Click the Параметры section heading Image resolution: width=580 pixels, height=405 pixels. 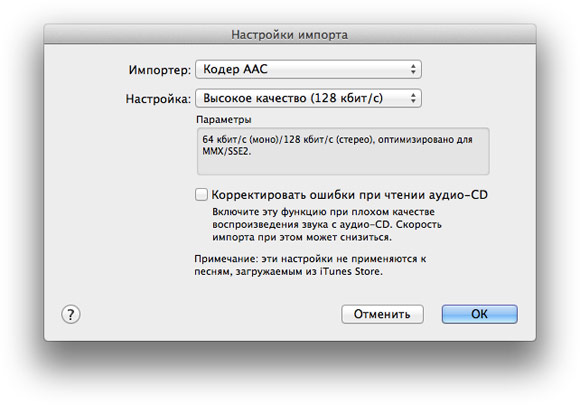click(224, 119)
